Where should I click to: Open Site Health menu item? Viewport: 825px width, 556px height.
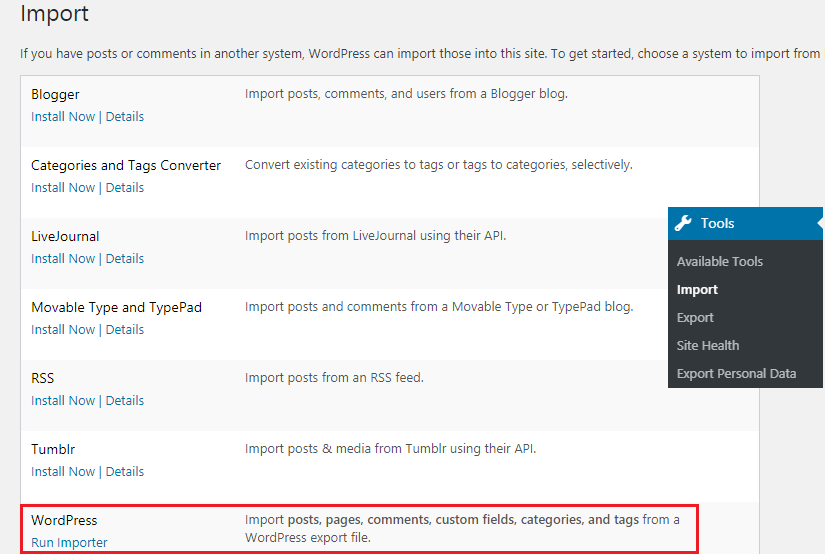(x=708, y=346)
